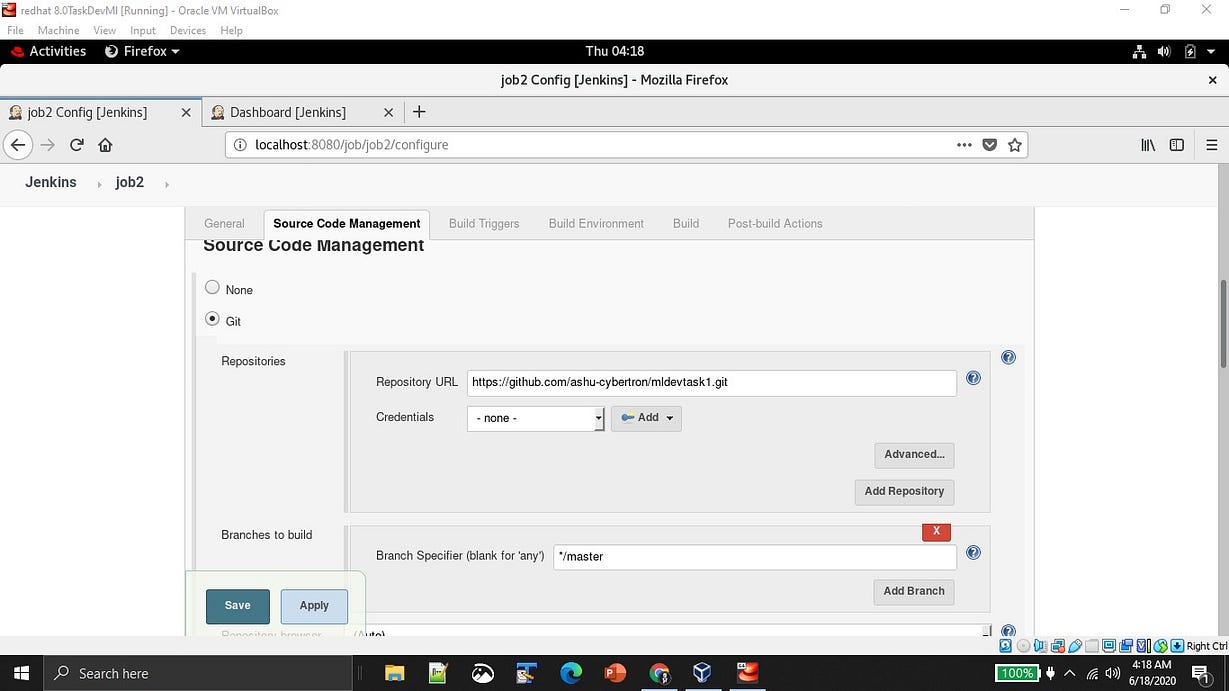Open VirtualBox View menu
This screenshot has height=691, width=1229.
pyautogui.click(x=104, y=30)
